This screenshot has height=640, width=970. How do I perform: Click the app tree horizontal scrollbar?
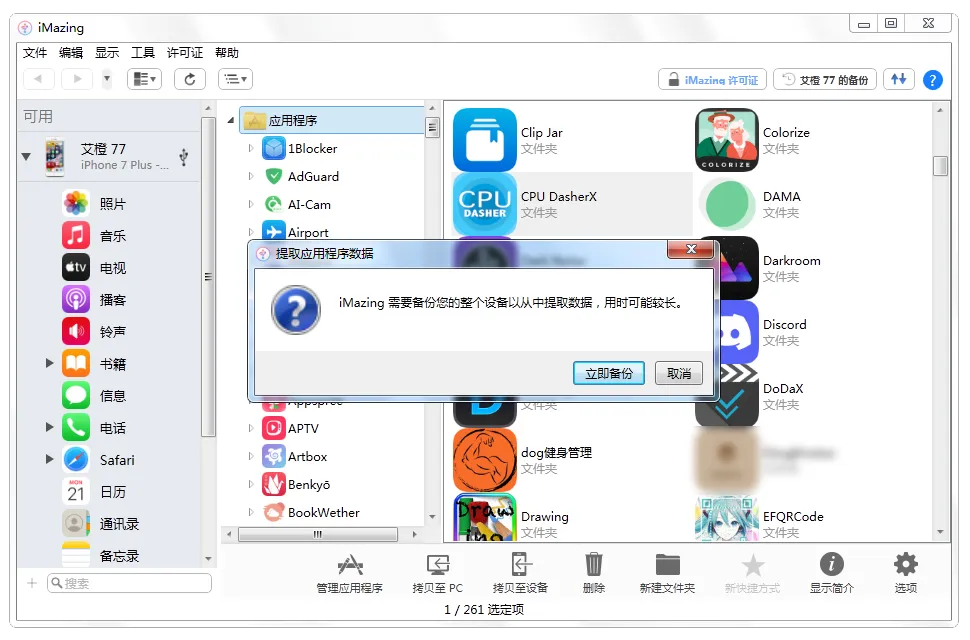(x=318, y=534)
